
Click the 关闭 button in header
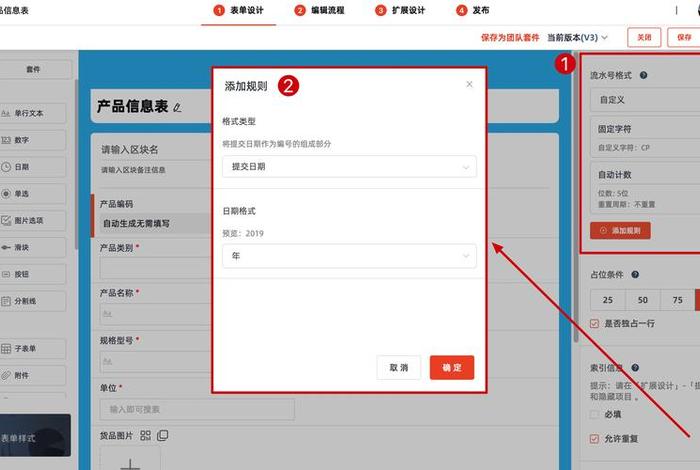[644, 37]
